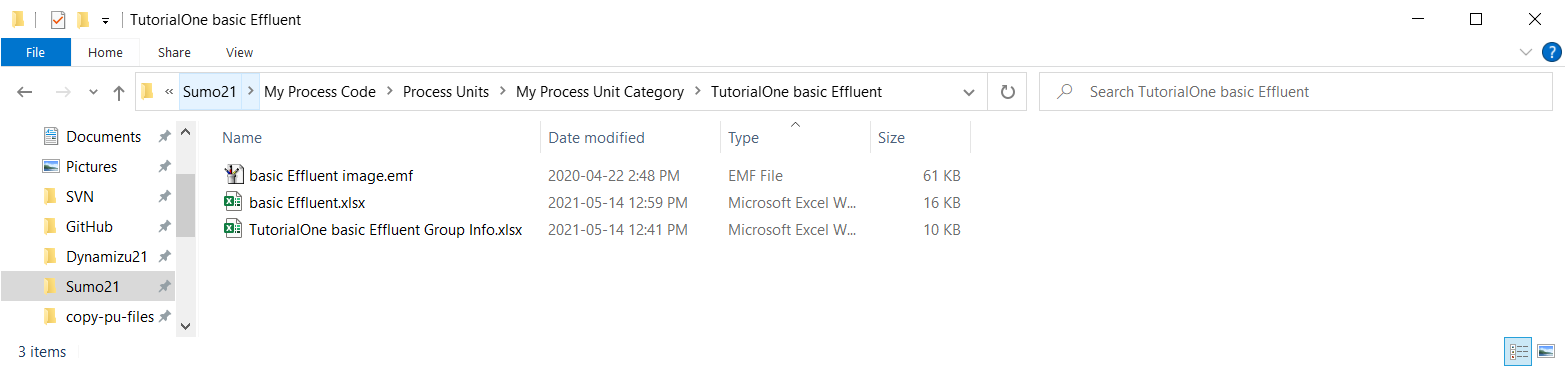Select the basic Effluent.xlsx Excel file icon
The height and width of the screenshot is (367, 1566).
point(232,203)
